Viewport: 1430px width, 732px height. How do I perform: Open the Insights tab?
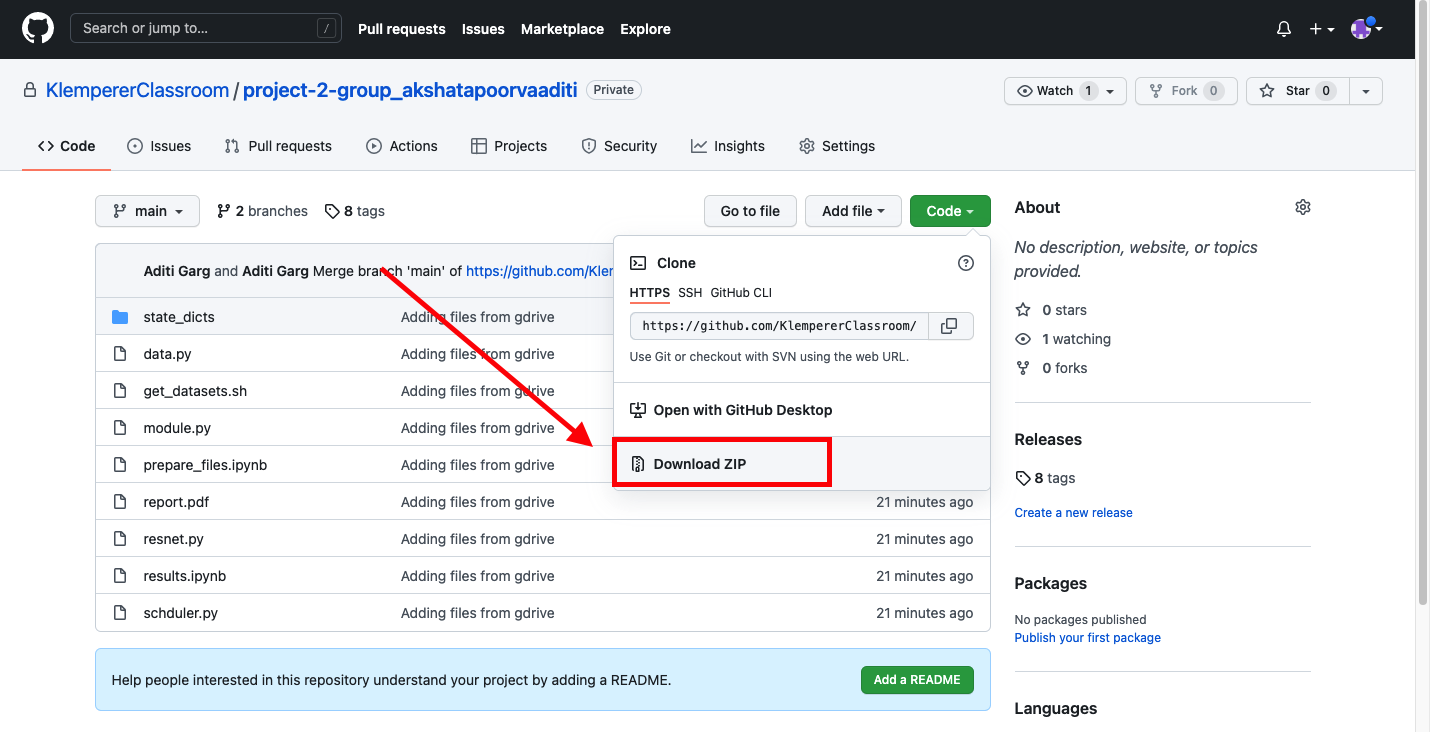point(728,146)
